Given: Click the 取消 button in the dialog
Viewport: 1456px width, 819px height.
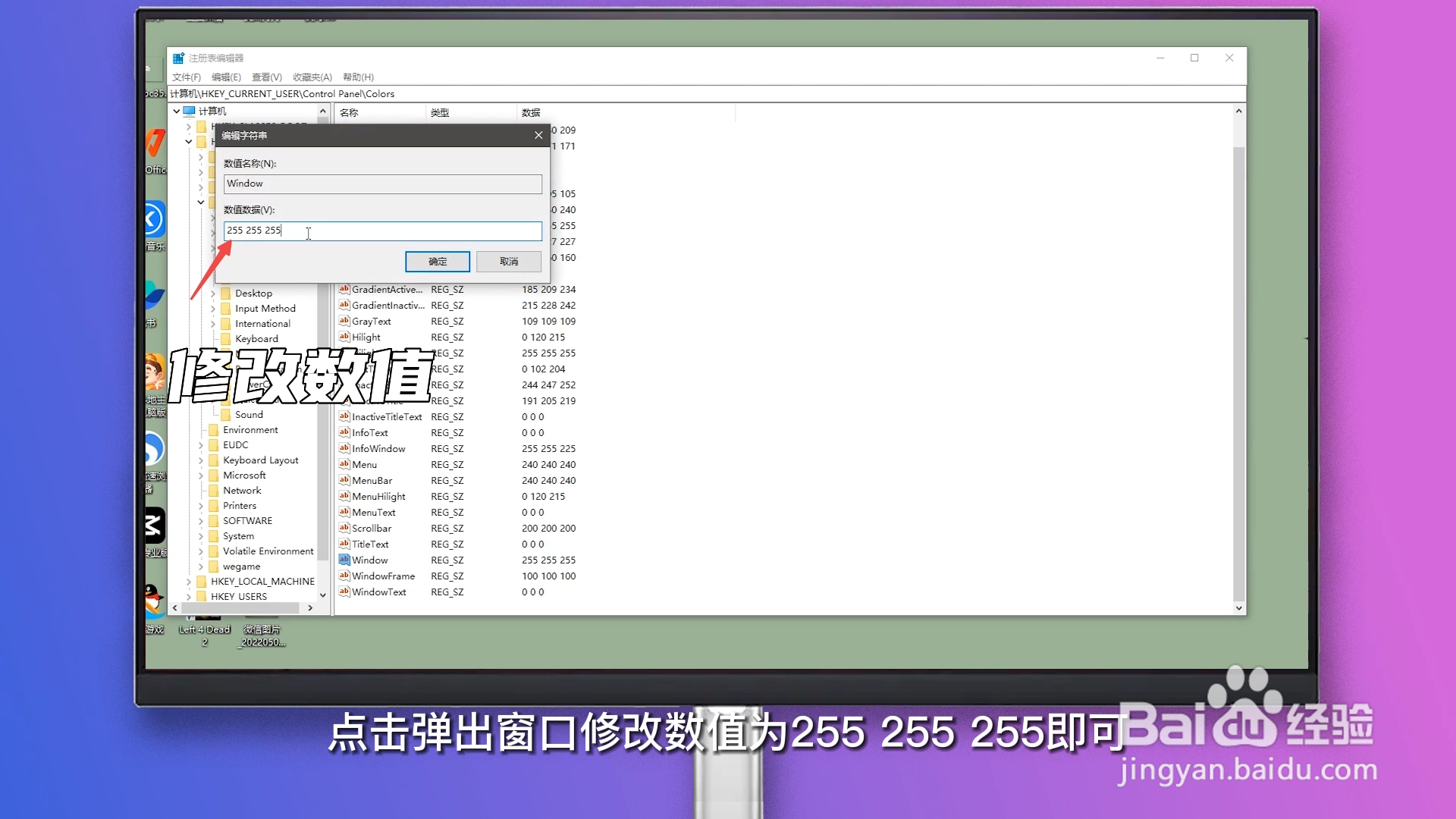Looking at the screenshot, I should (508, 261).
